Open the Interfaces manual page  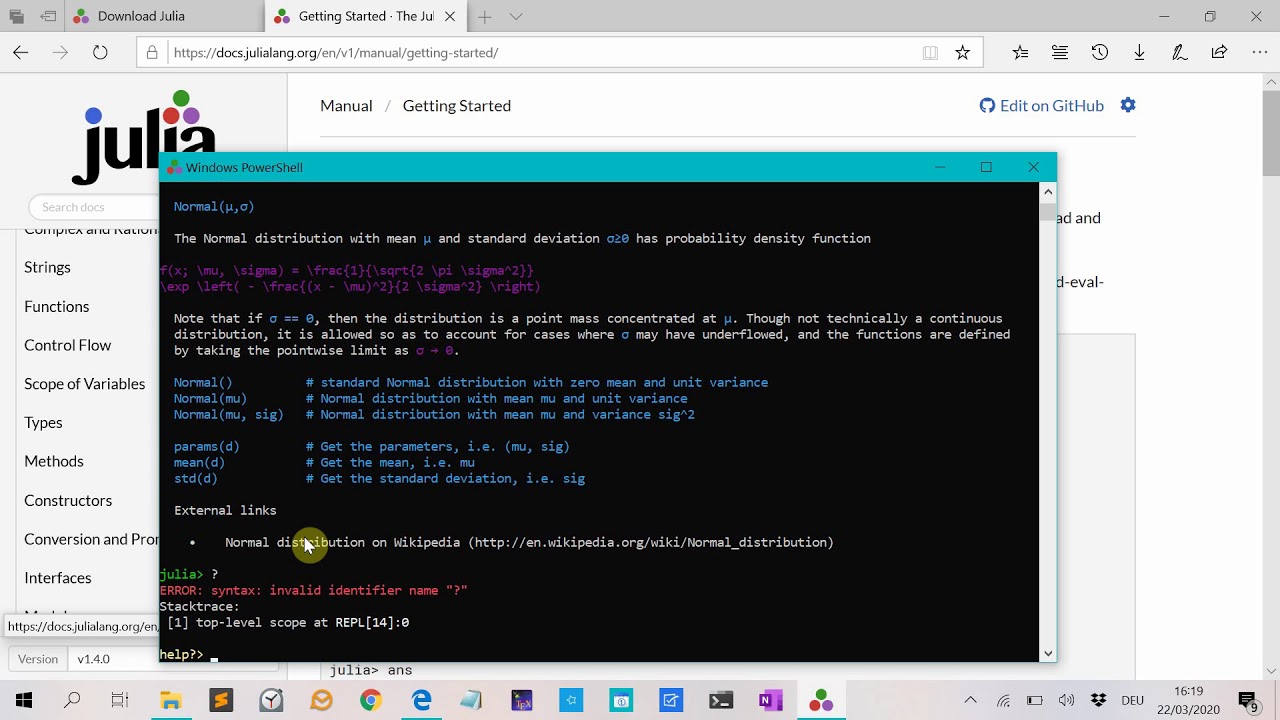tap(57, 578)
